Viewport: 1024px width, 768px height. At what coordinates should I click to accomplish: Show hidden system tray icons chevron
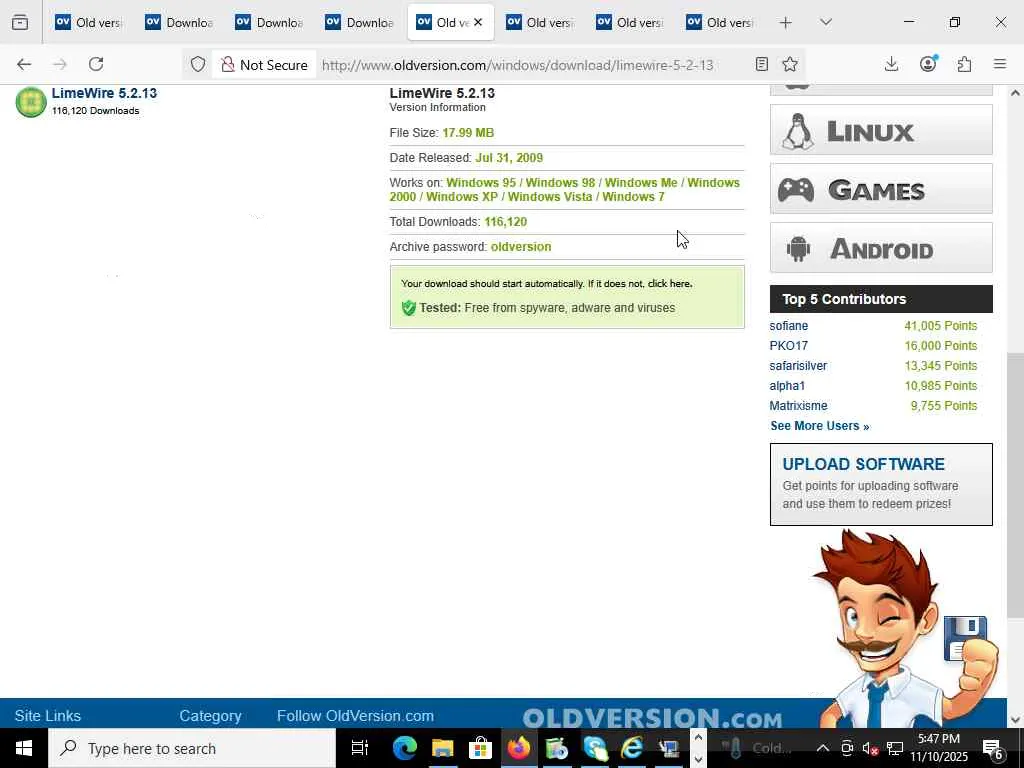[823, 748]
